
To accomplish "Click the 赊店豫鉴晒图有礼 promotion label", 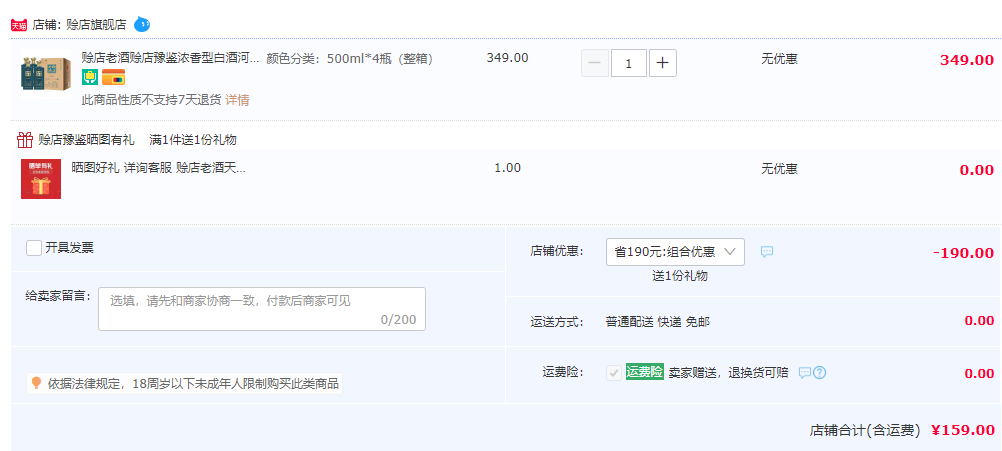I will 86,139.
